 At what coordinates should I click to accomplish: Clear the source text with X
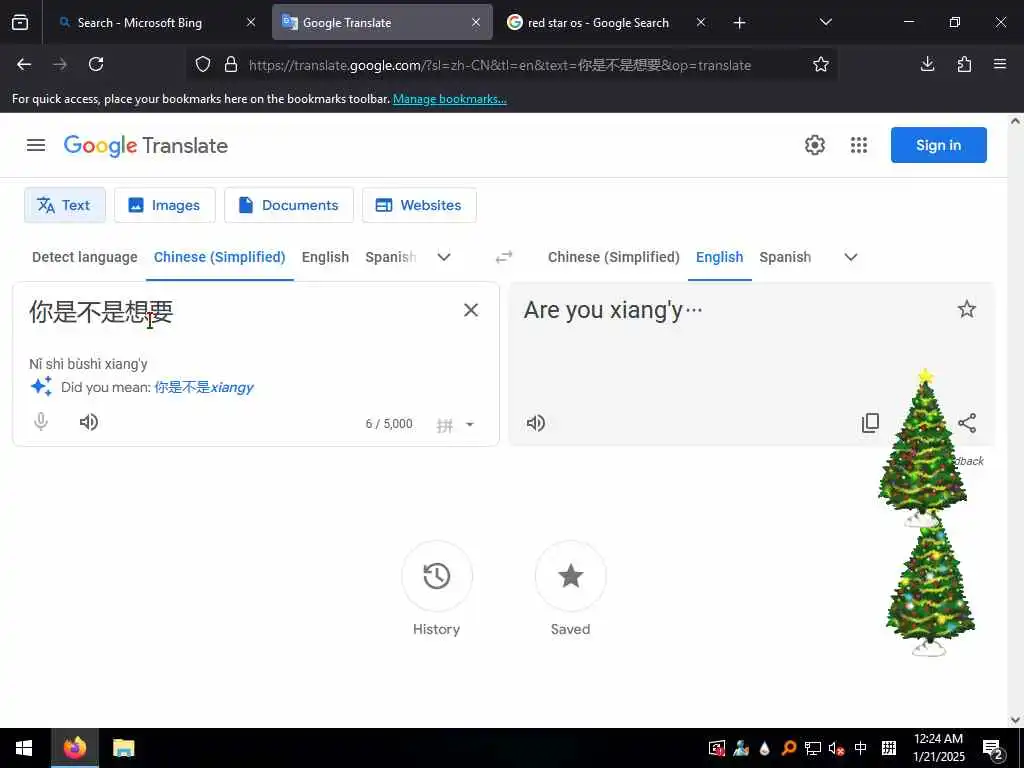tap(471, 310)
